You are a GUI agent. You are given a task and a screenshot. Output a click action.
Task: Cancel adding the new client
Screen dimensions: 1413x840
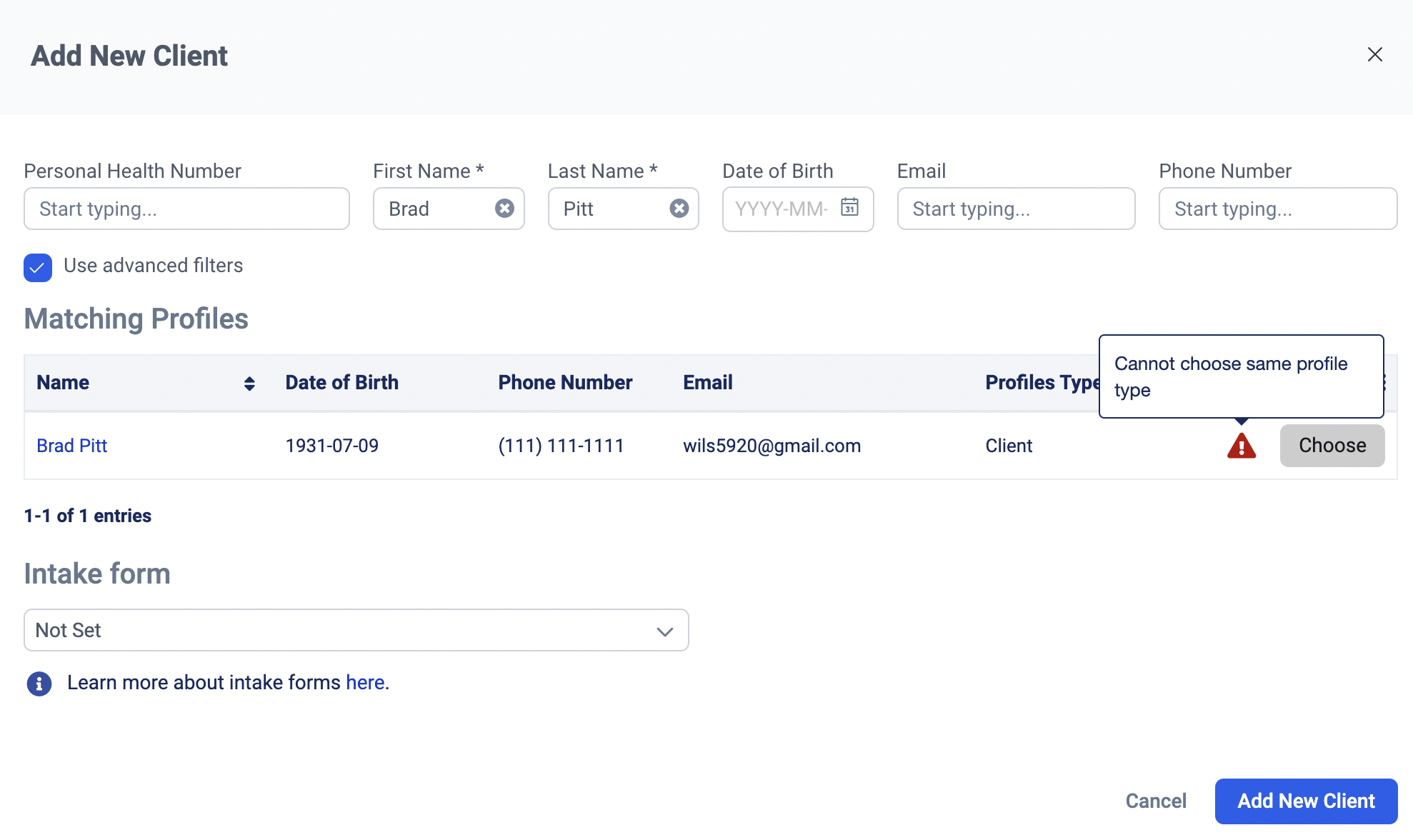[1155, 801]
